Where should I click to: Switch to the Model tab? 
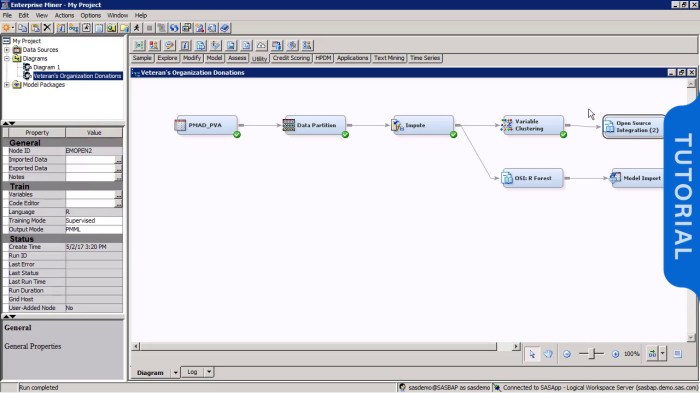click(x=214, y=58)
